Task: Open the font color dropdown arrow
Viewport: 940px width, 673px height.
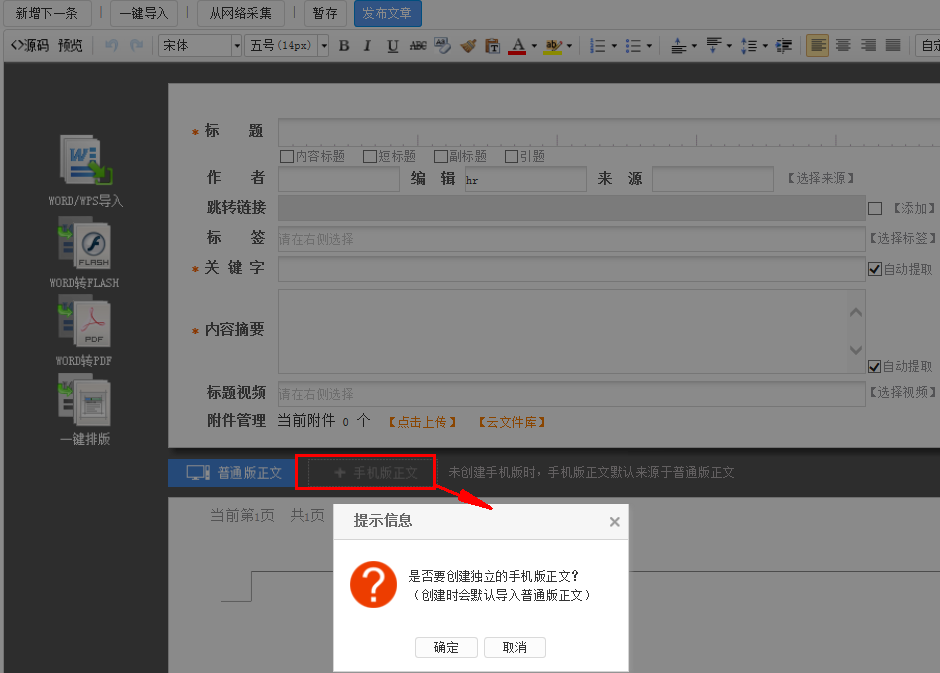Action: 534,46
